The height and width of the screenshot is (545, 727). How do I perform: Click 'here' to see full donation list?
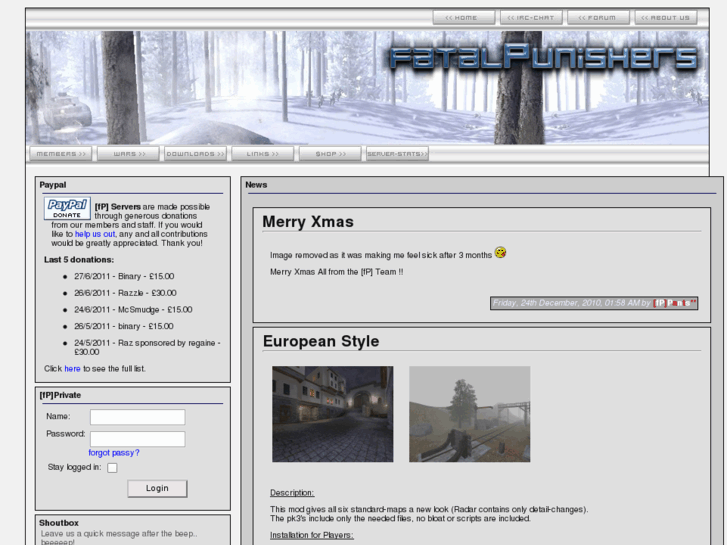pos(72,369)
